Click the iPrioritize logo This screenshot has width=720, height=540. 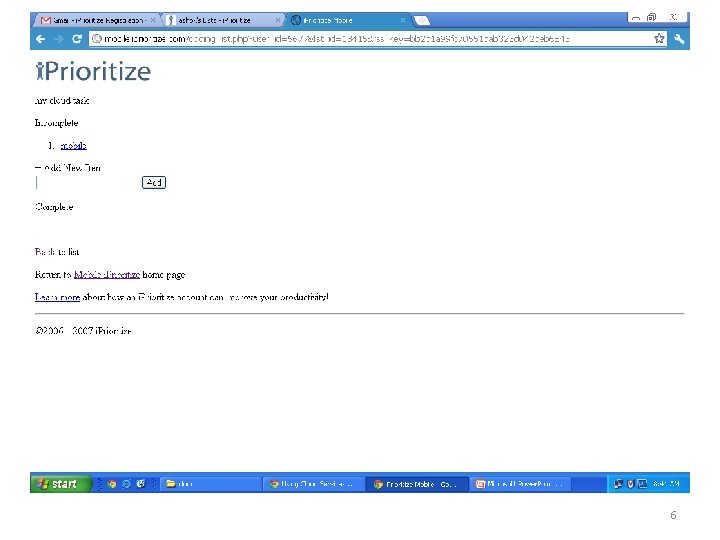(93, 71)
